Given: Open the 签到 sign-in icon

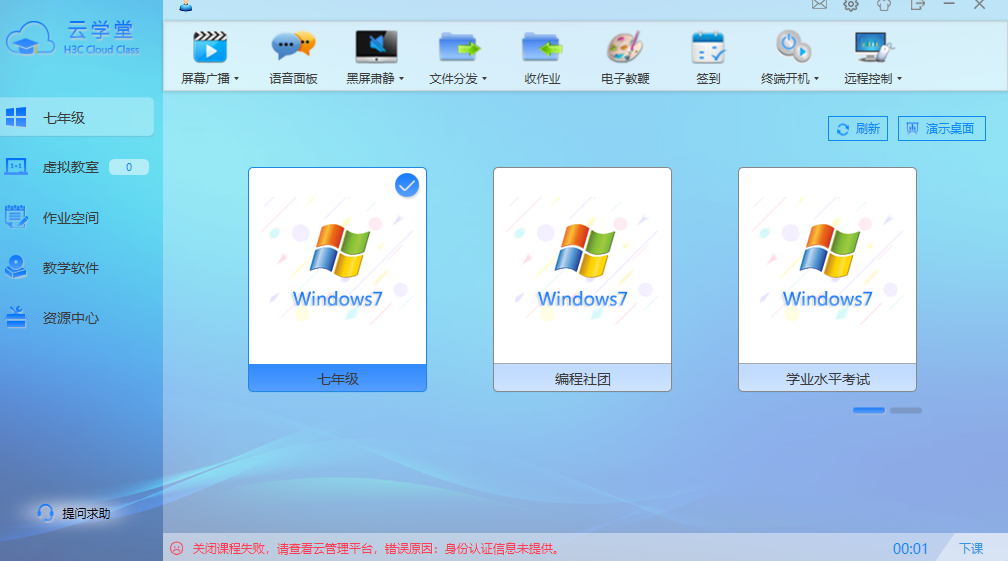Looking at the screenshot, I should click(x=708, y=47).
